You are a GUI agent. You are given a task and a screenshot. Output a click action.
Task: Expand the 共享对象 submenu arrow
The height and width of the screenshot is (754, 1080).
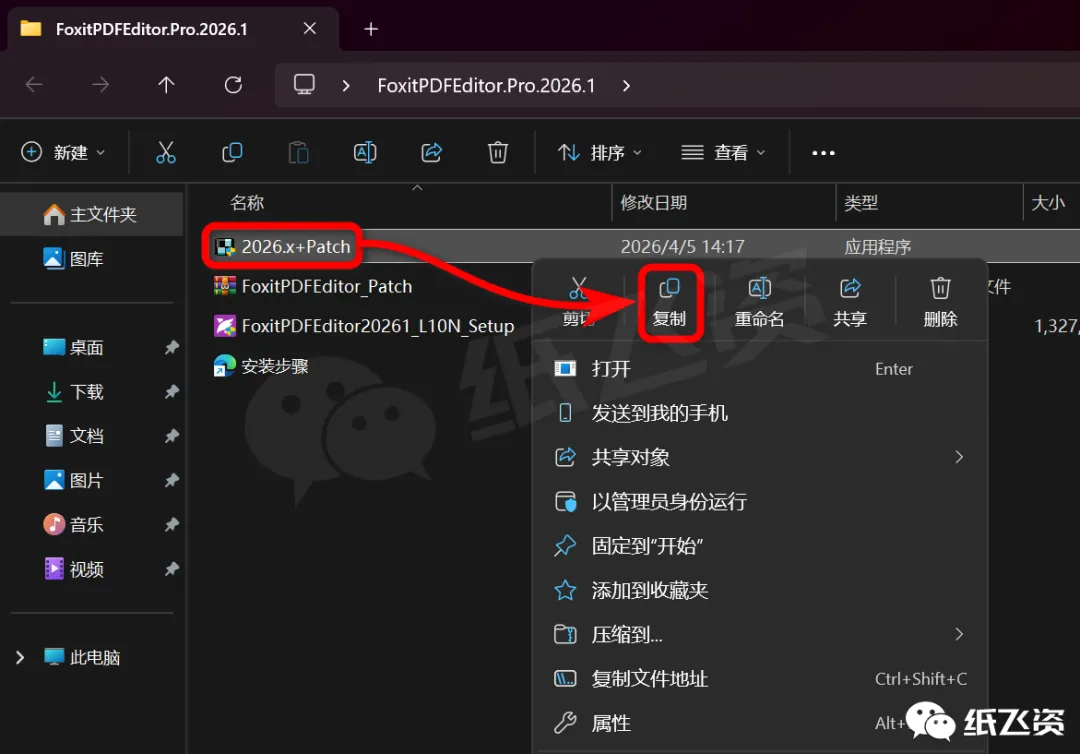click(x=959, y=457)
